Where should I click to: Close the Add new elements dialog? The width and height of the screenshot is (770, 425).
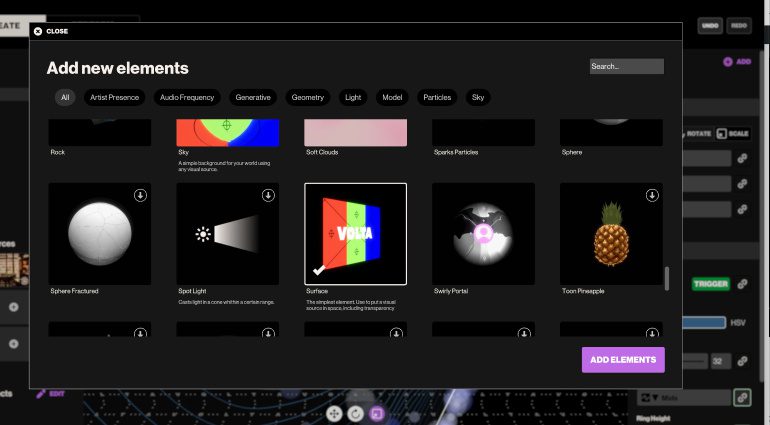point(50,31)
